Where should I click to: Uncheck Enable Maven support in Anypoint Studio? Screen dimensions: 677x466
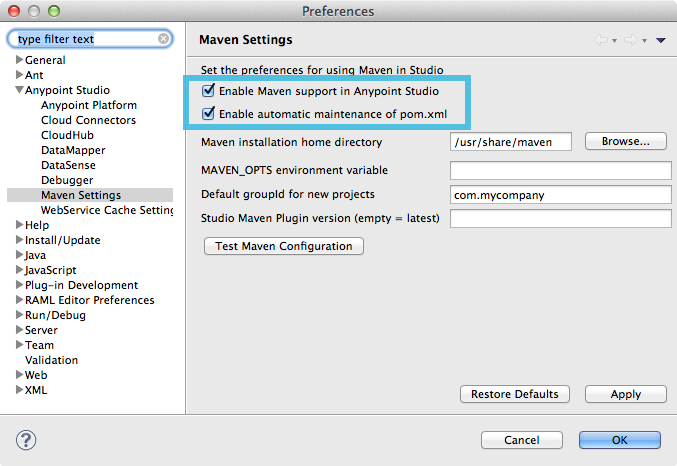[x=208, y=91]
